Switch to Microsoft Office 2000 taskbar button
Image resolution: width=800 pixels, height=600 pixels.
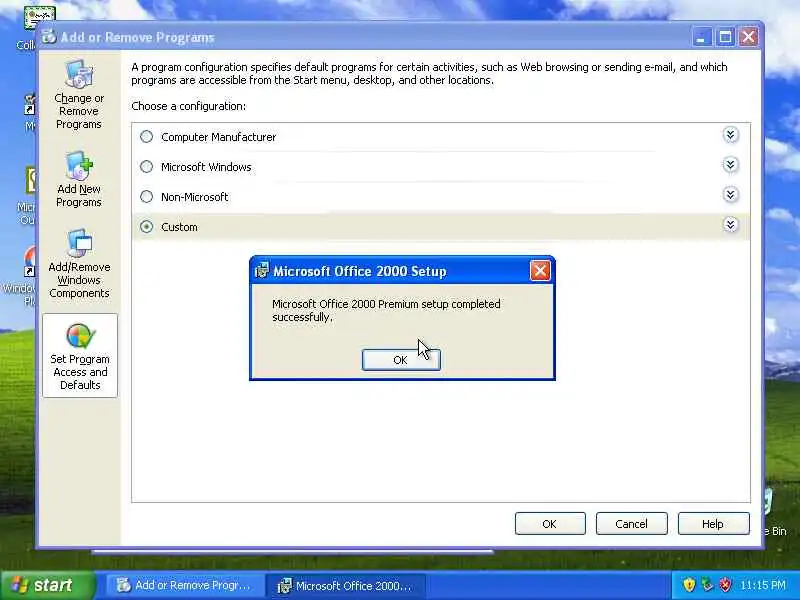click(347, 585)
